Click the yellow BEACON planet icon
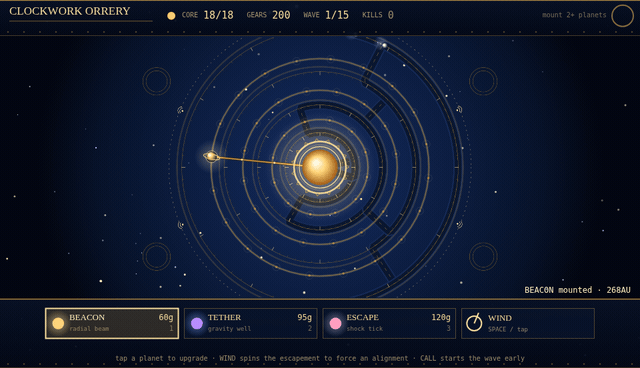The image size is (640, 368). [58, 324]
